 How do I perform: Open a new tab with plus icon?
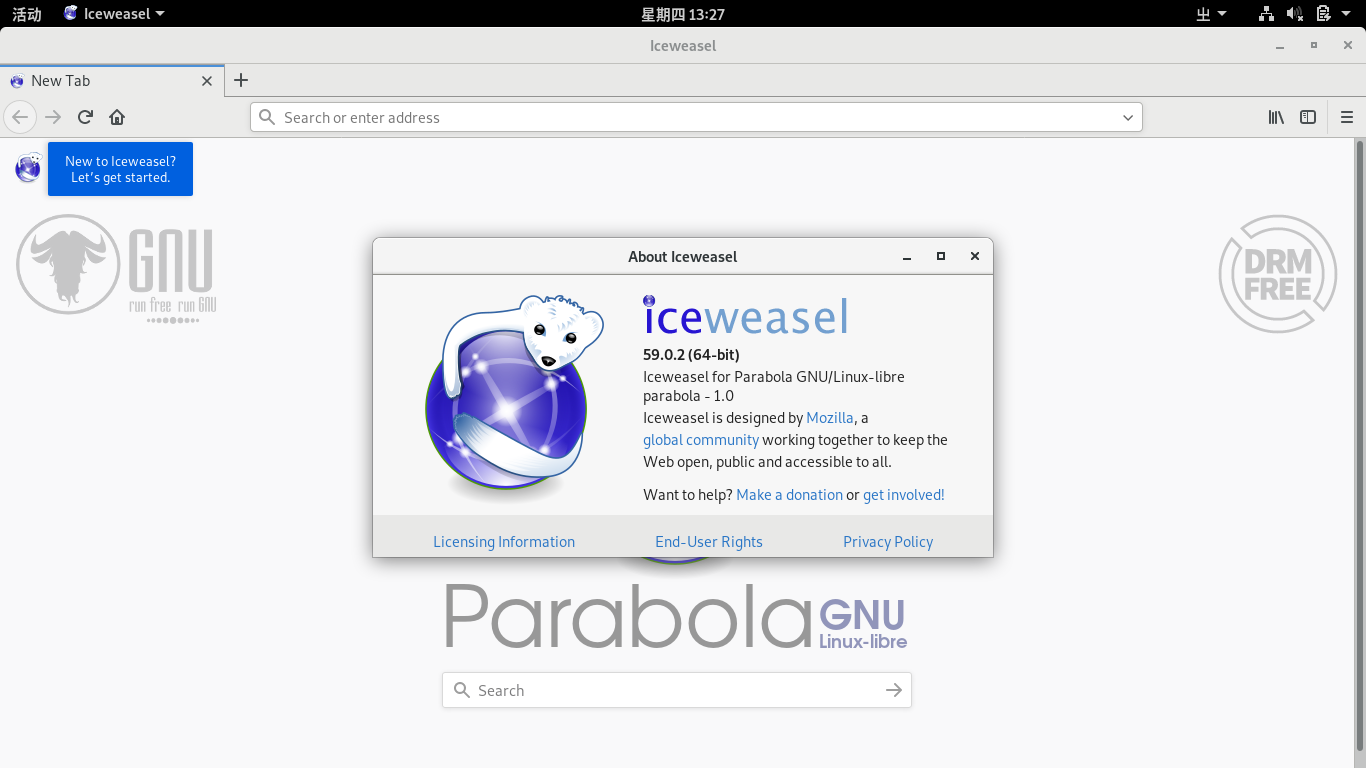pos(240,81)
